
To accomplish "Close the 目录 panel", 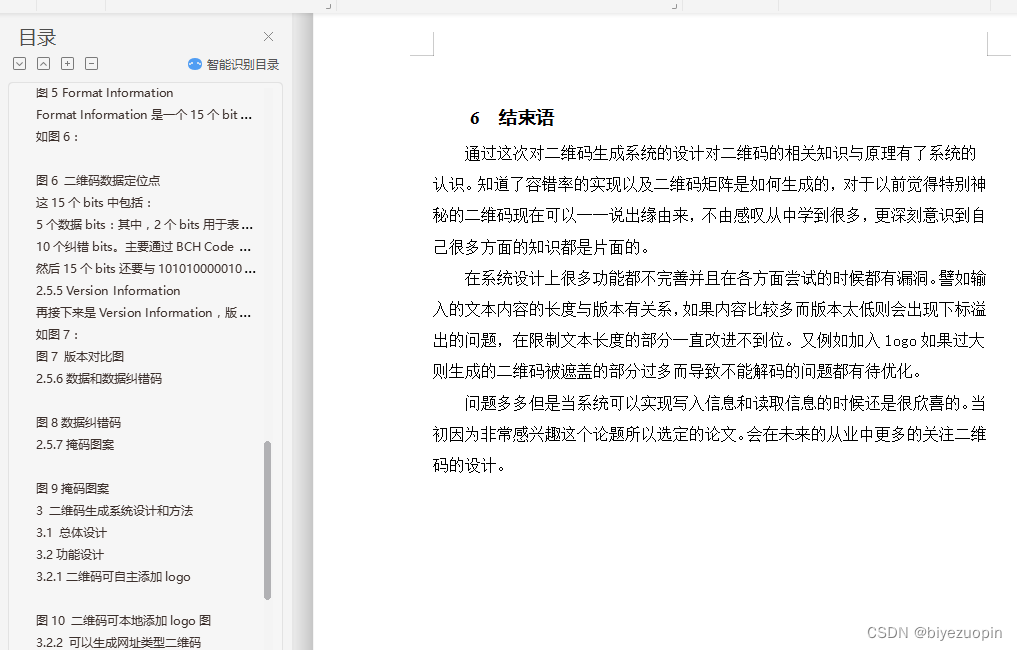I will tap(268, 36).
